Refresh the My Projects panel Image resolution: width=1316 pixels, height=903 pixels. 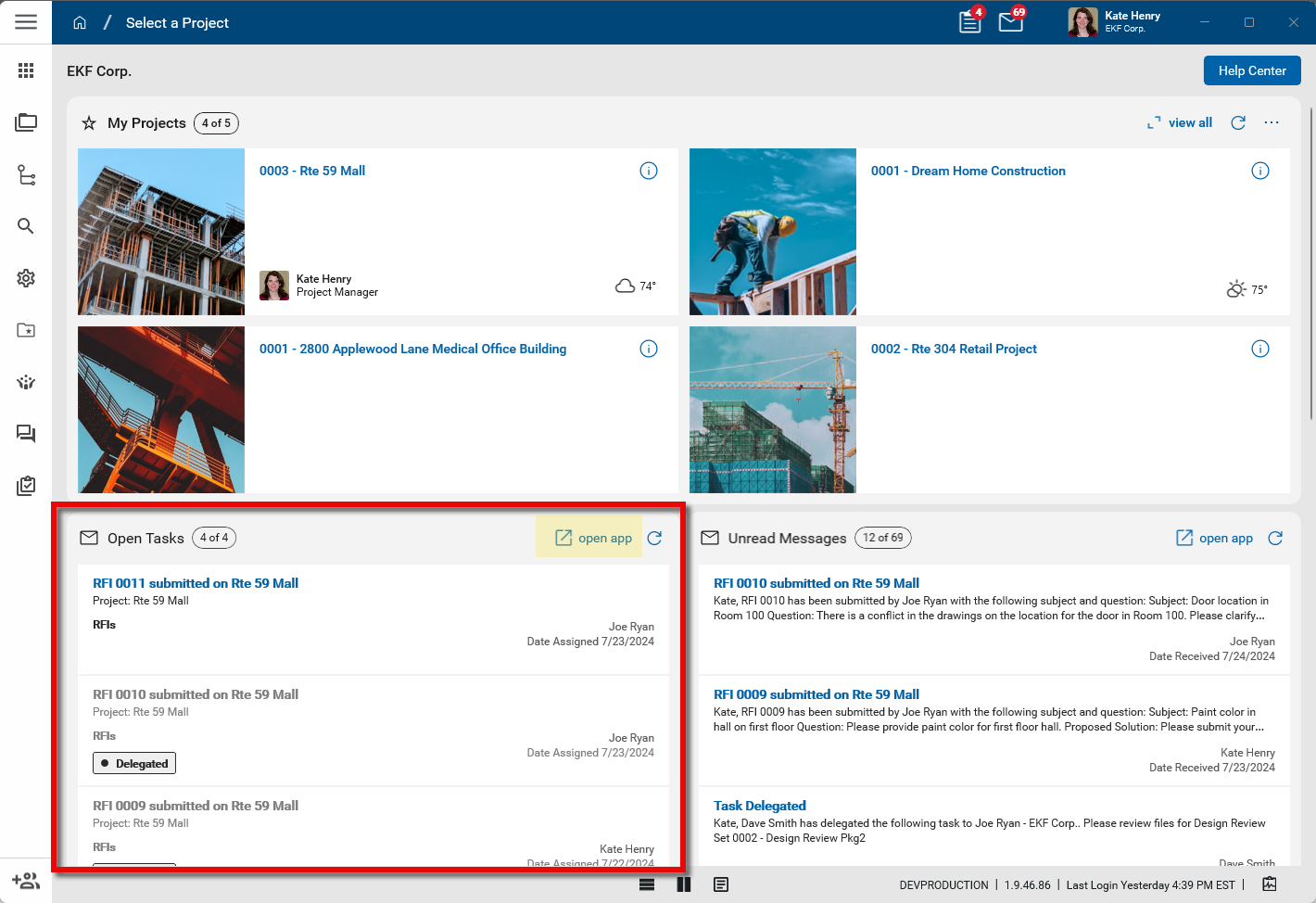pos(1238,123)
